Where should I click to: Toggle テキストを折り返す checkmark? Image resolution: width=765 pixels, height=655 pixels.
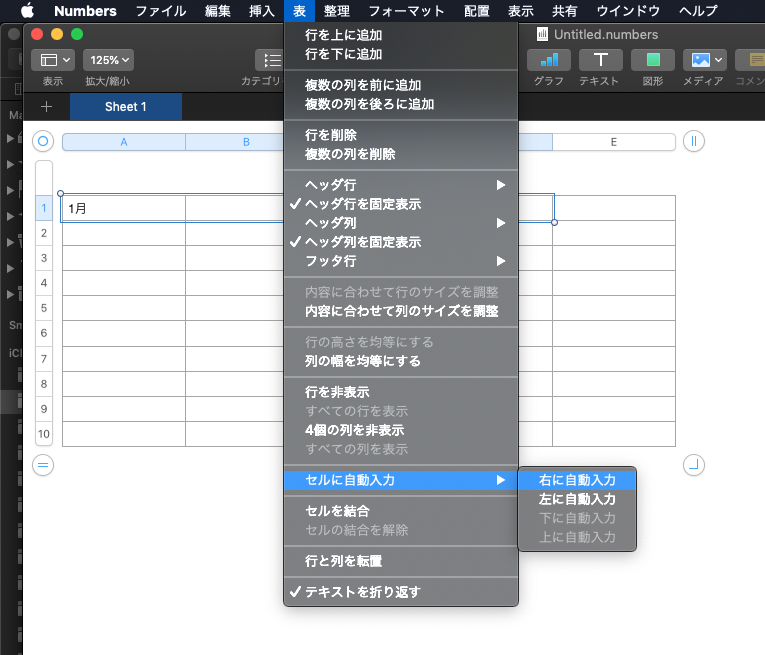click(401, 592)
